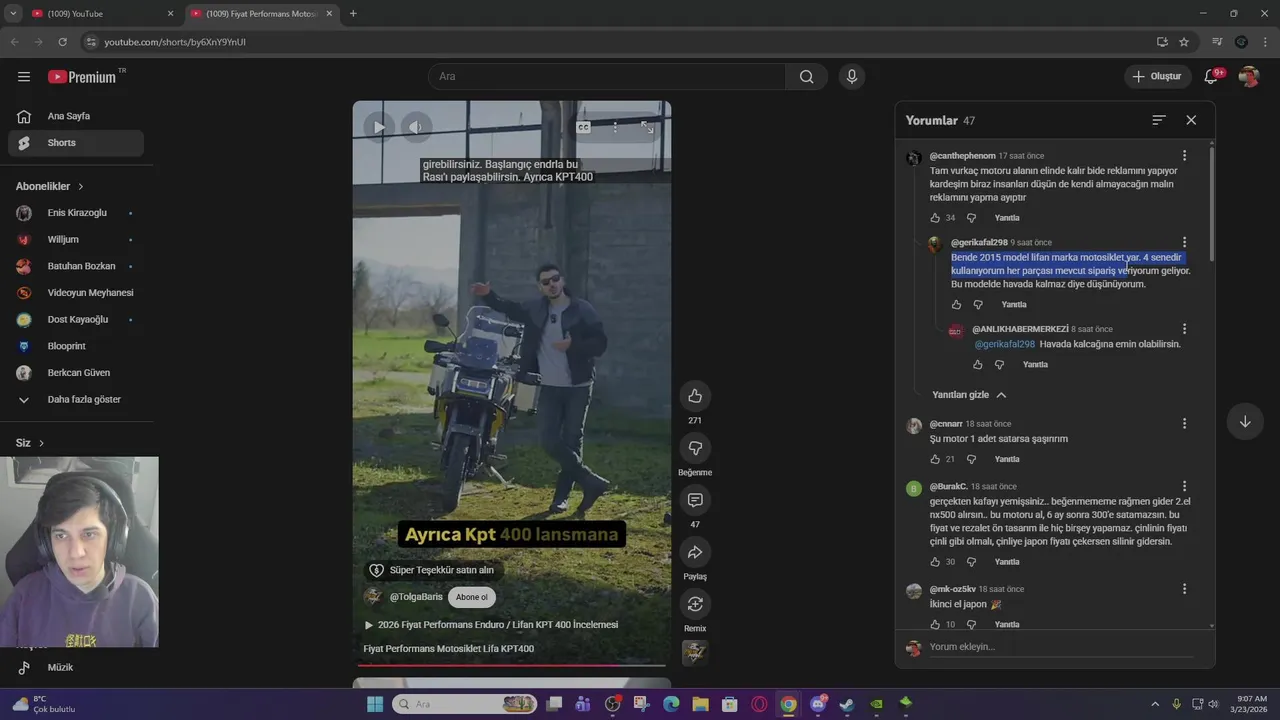The height and width of the screenshot is (720, 1280).
Task: Dislike @canthephenom's comment
Action: [x=971, y=218]
